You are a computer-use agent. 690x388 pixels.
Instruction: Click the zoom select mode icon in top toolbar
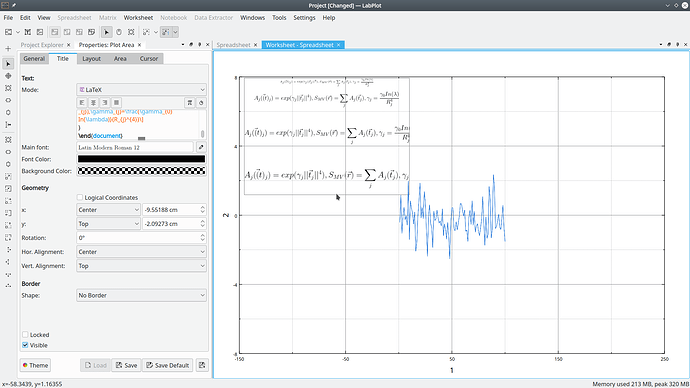point(131,32)
